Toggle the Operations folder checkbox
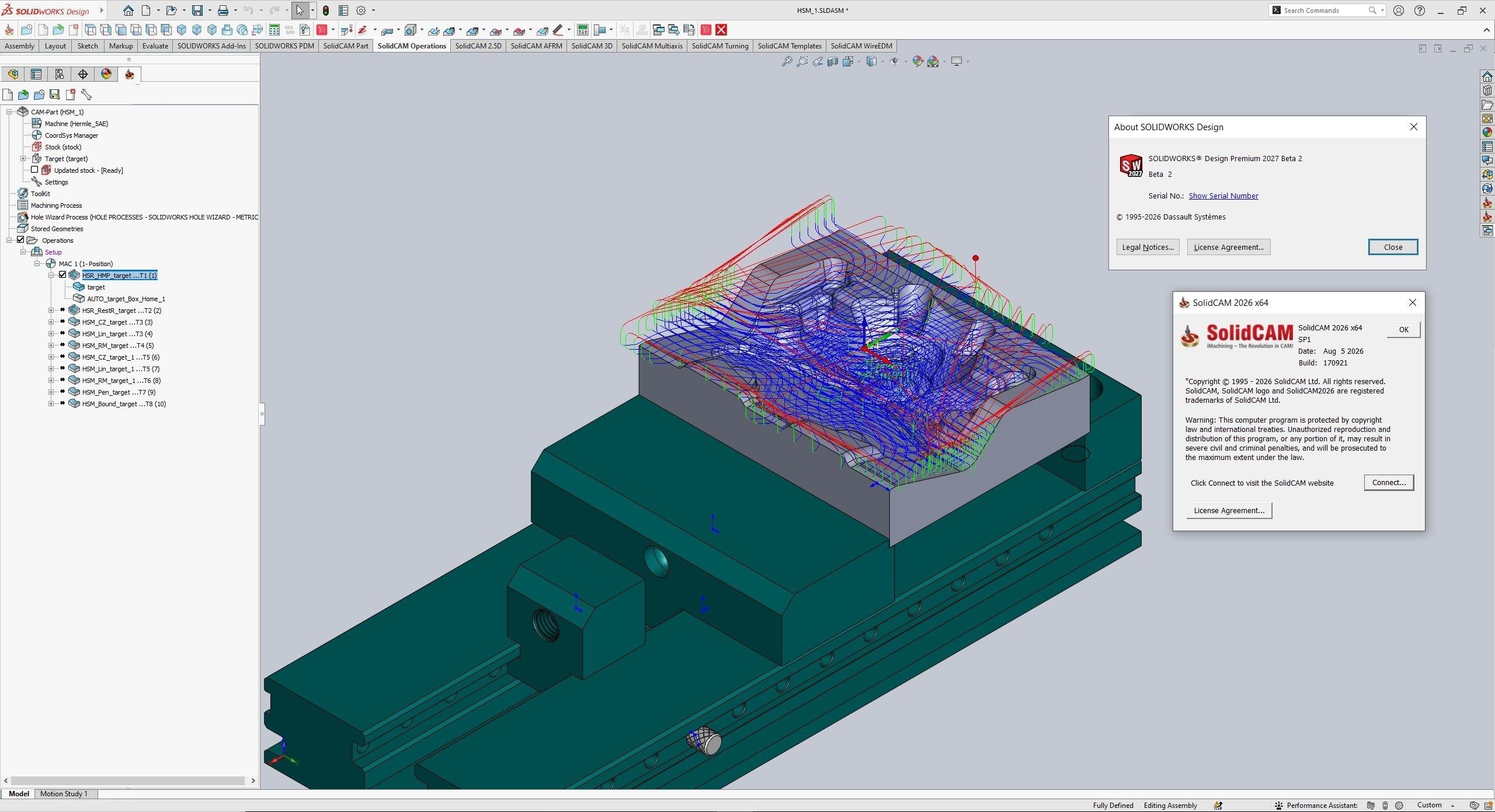 (20, 240)
